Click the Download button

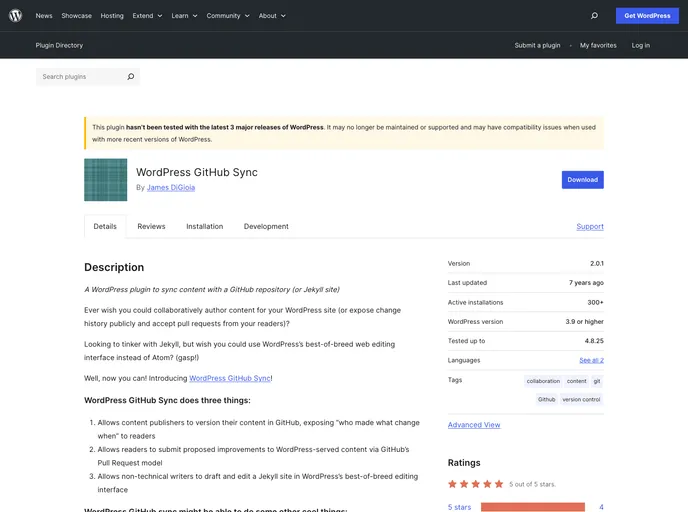point(583,180)
